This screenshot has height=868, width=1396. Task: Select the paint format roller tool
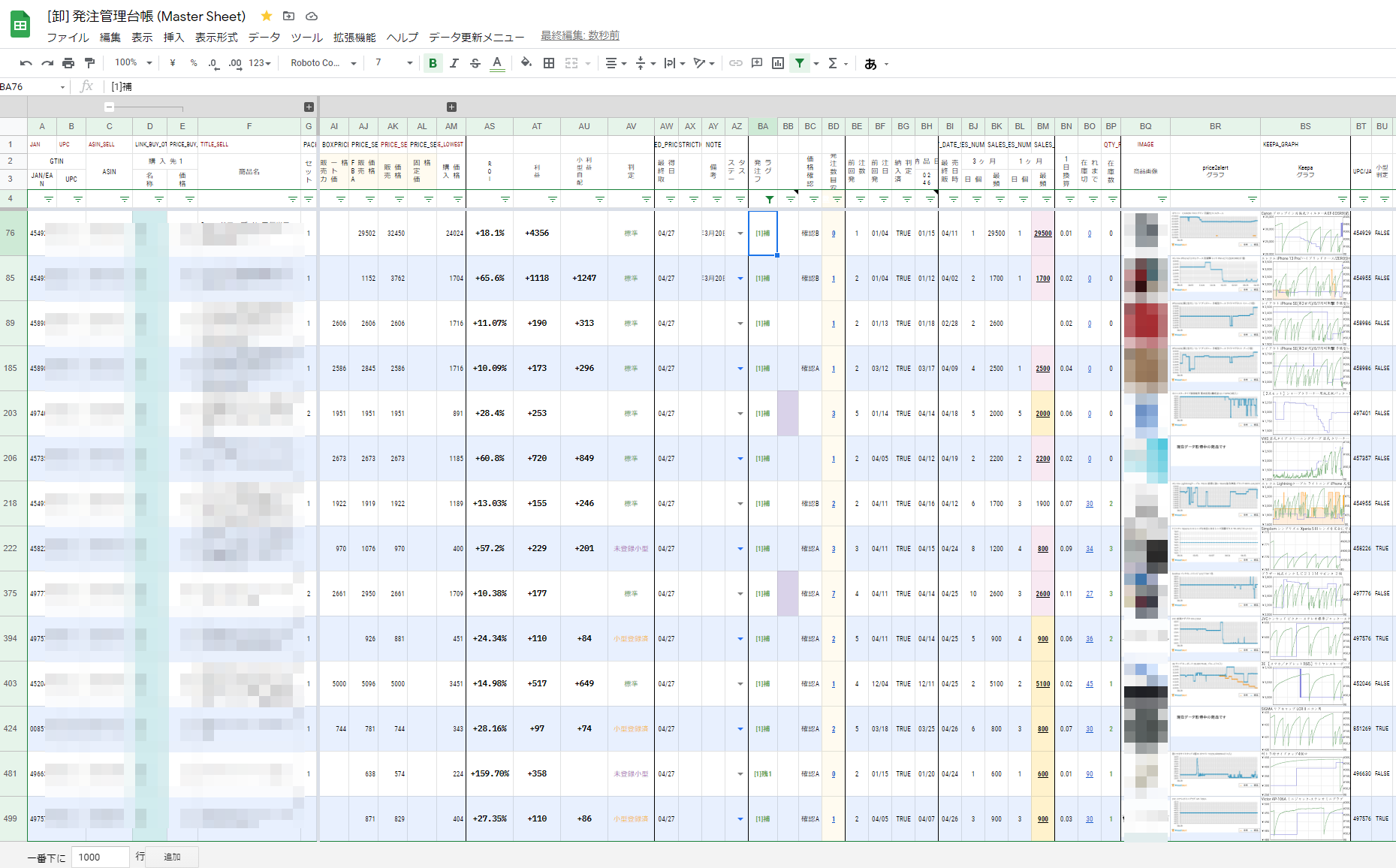[90, 63]
